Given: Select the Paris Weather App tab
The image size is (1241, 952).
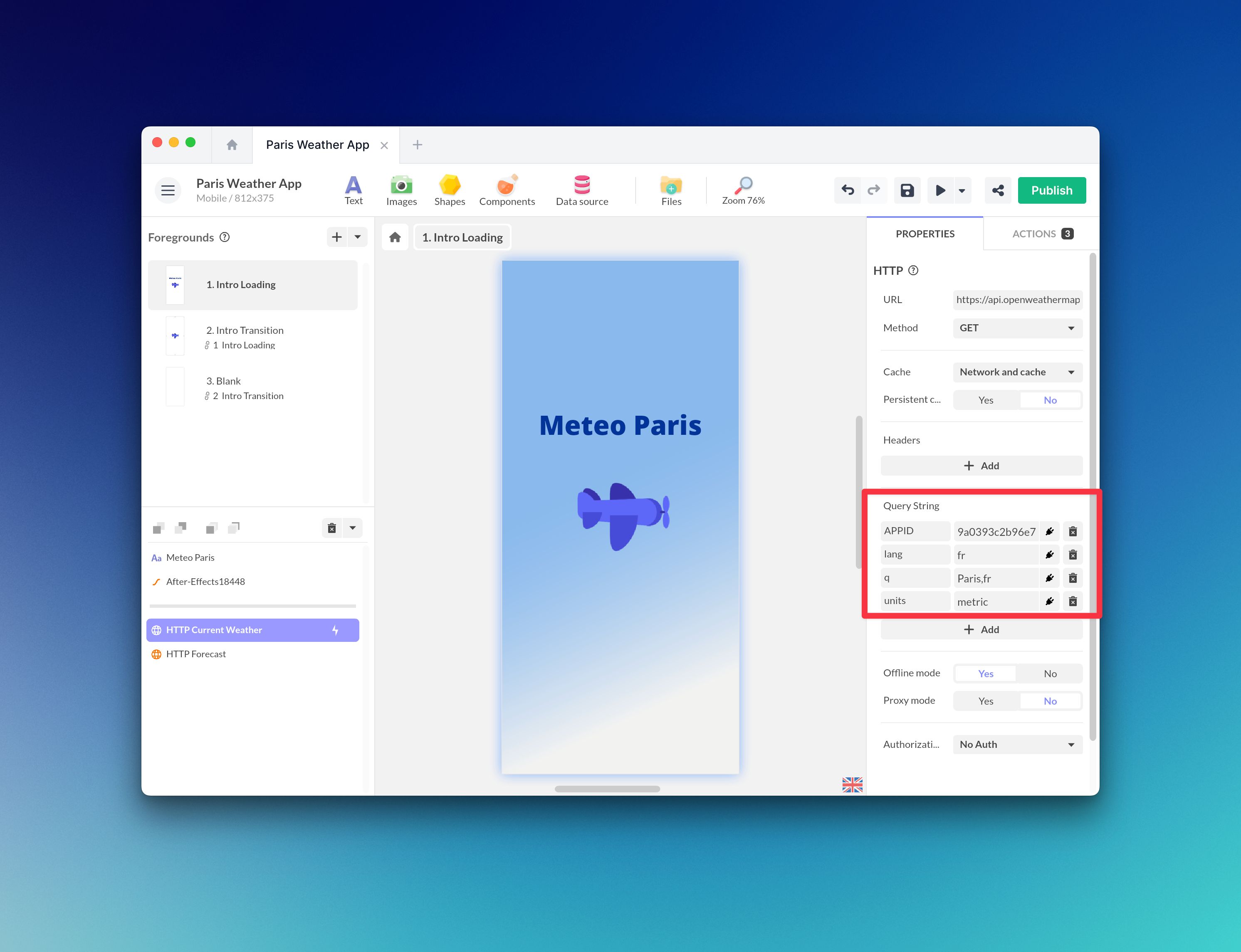Looking at the screenshot, I should click(x=317, y=145).
